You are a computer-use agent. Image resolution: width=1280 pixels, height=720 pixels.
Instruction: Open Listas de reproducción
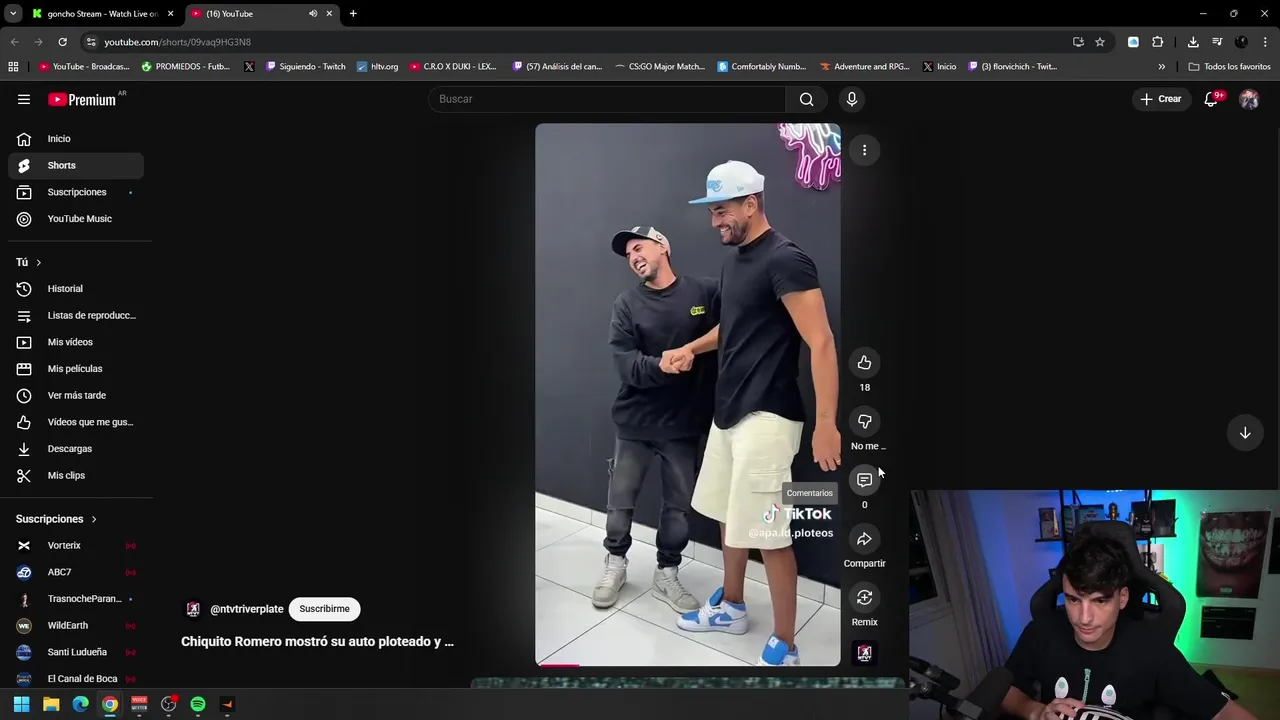[x=76, y=315]
